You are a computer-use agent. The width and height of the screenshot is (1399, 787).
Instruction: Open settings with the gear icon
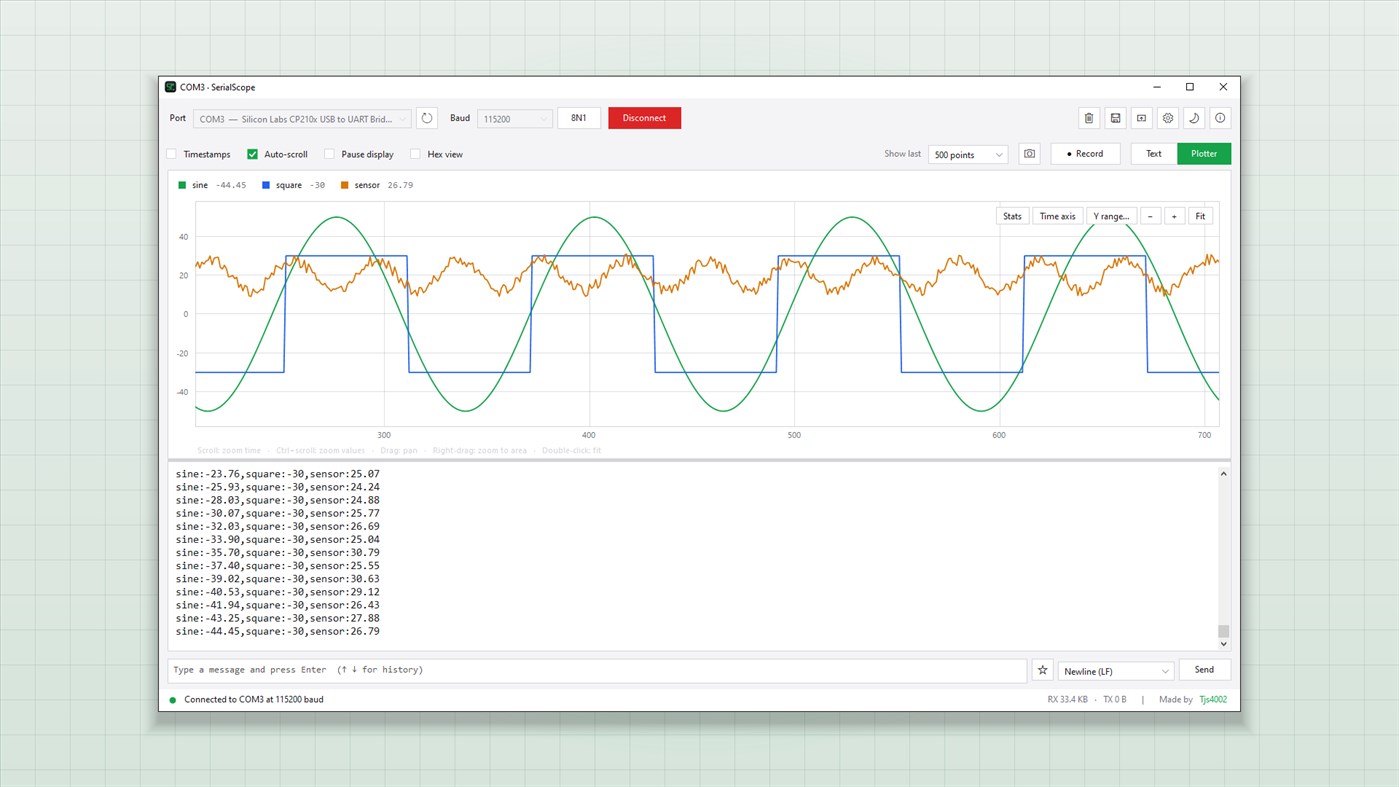click(x=1167, y=118)
